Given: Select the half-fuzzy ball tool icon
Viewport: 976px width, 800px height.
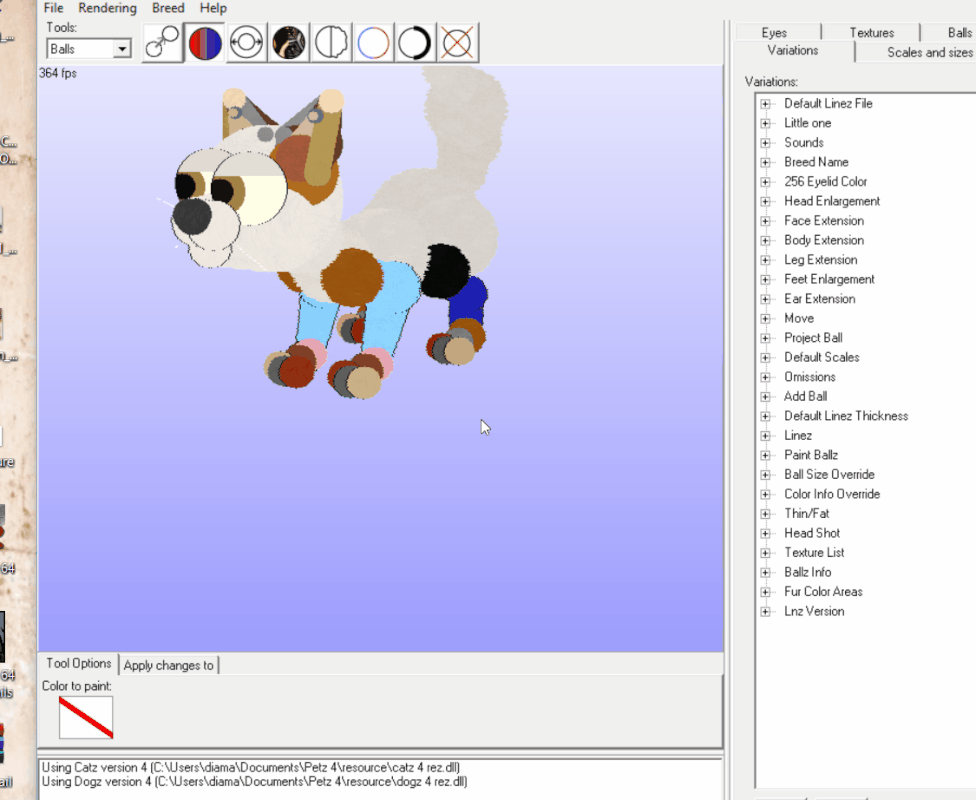Looking at the screenshot, I should pyautogui.click(x=331, y=43).
